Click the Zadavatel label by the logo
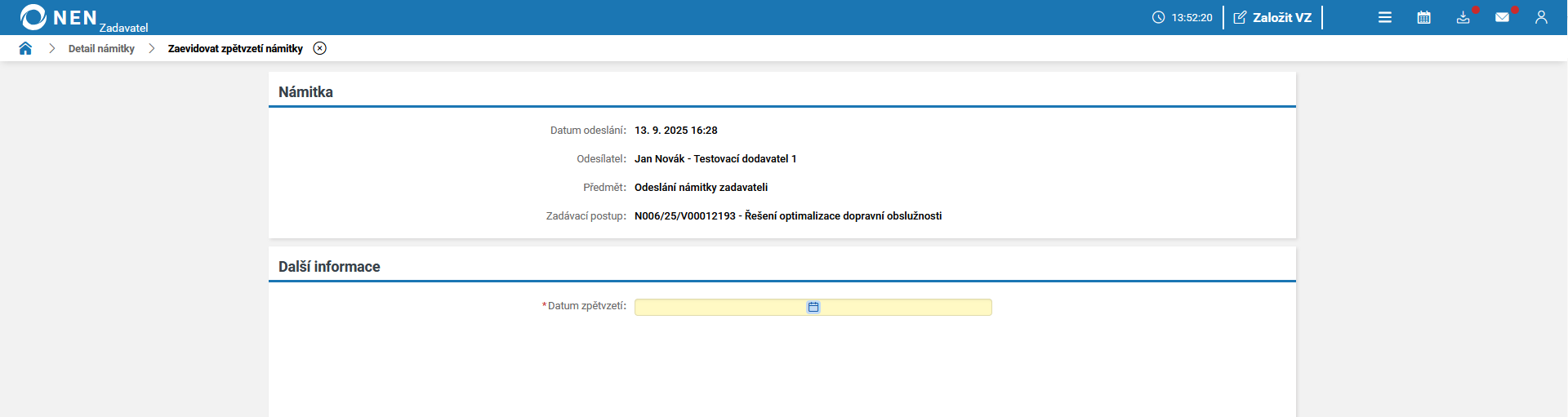Screen dimensions: 1568x417 [x=124, y=28]
